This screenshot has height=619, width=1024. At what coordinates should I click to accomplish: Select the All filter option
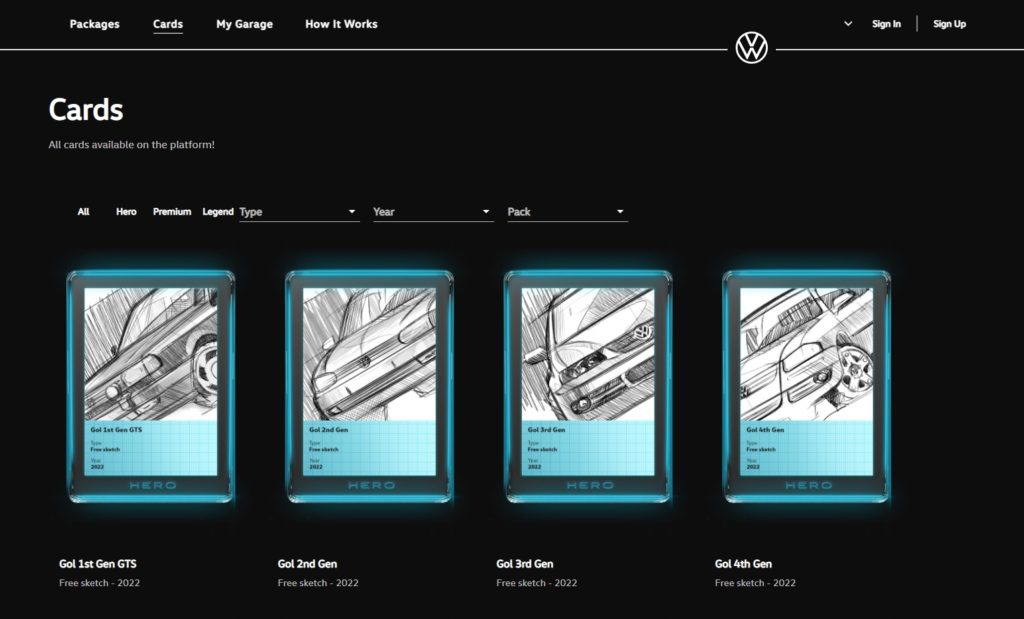point(83,211)
